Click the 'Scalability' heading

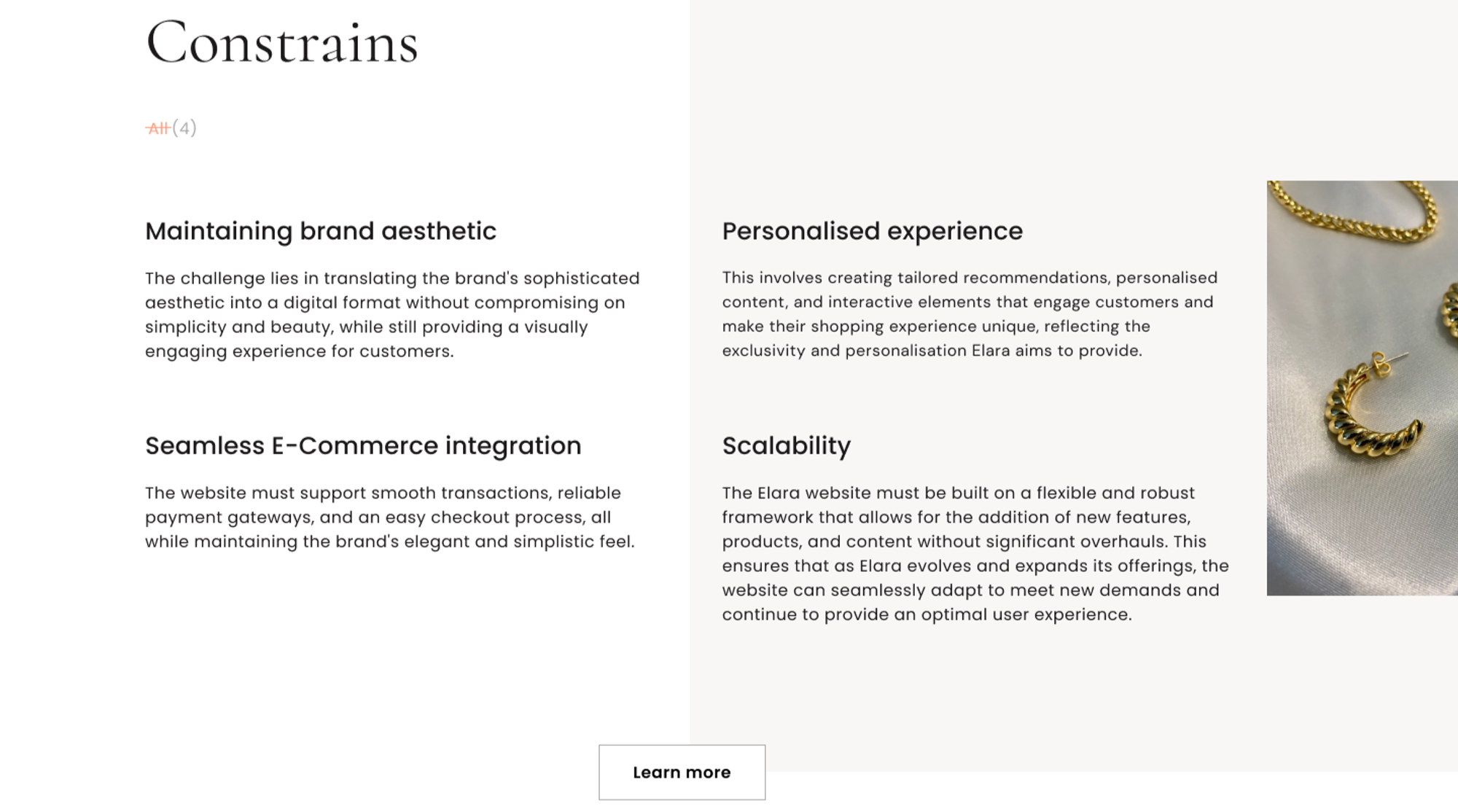(786, 445)
